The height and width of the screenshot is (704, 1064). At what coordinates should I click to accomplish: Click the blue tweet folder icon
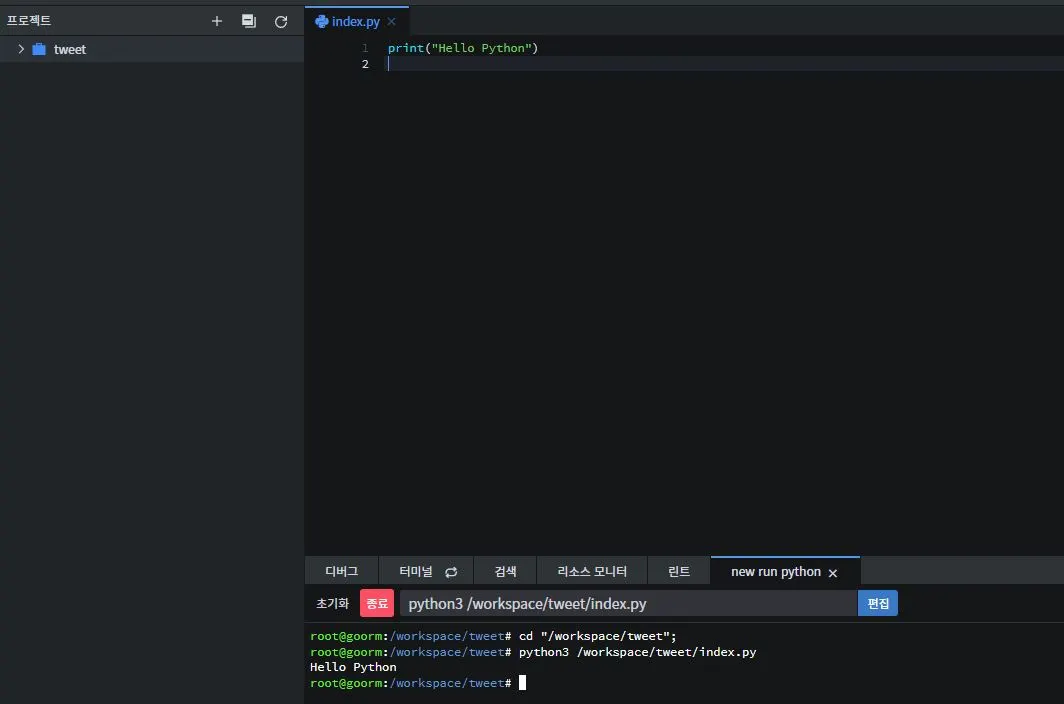pyautogui.click(x=39, y=49)
